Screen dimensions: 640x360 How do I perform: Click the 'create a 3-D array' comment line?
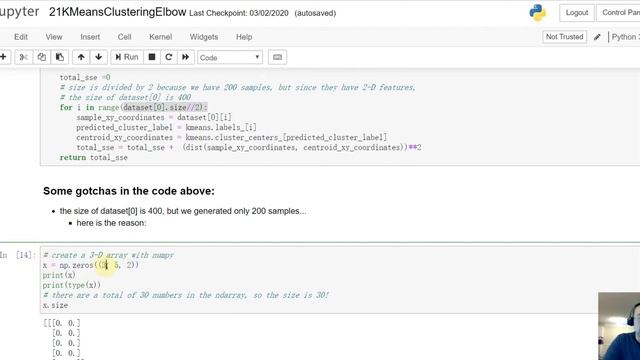pyautogui.click(x=108, y=255)
